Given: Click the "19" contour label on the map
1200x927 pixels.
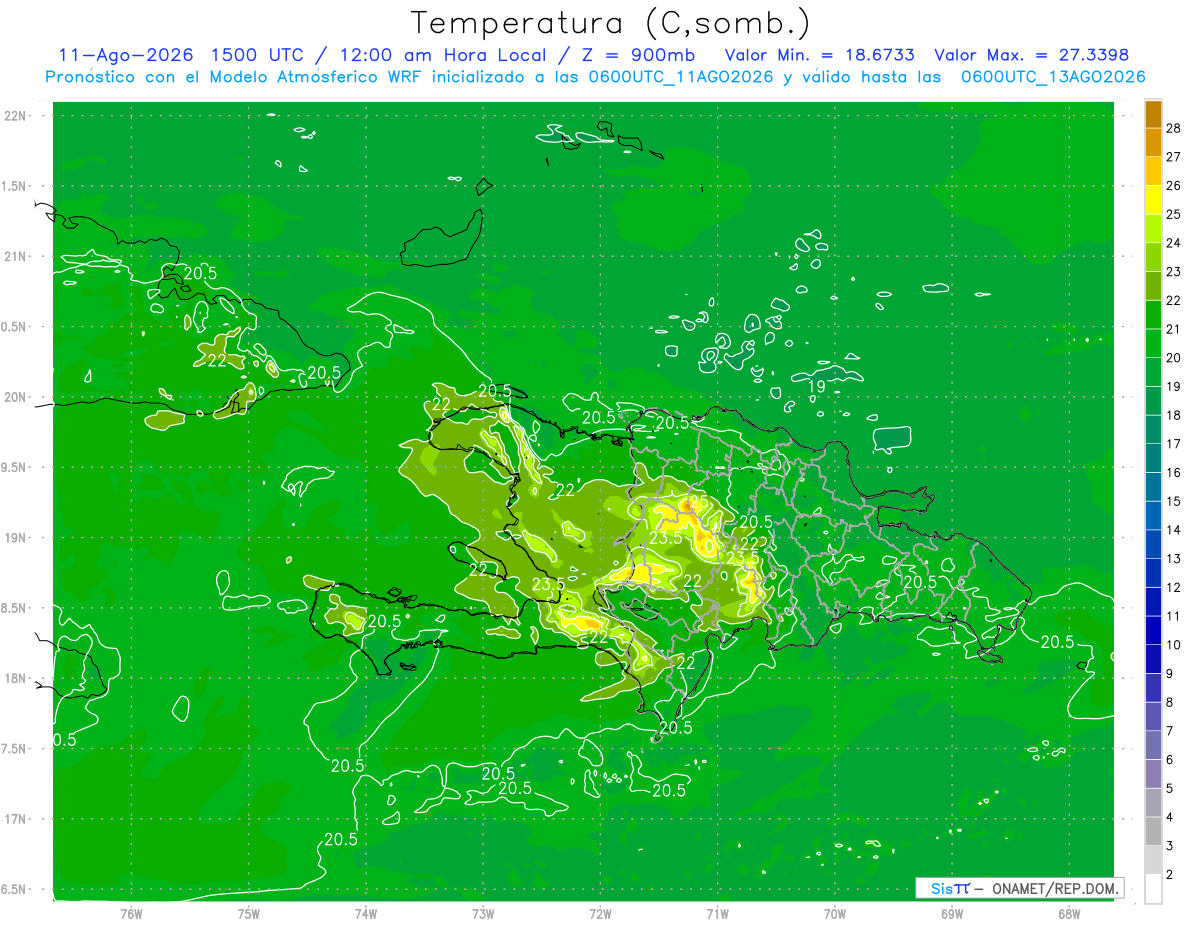Looking at the screenshot, I should (x=816, y=386).
